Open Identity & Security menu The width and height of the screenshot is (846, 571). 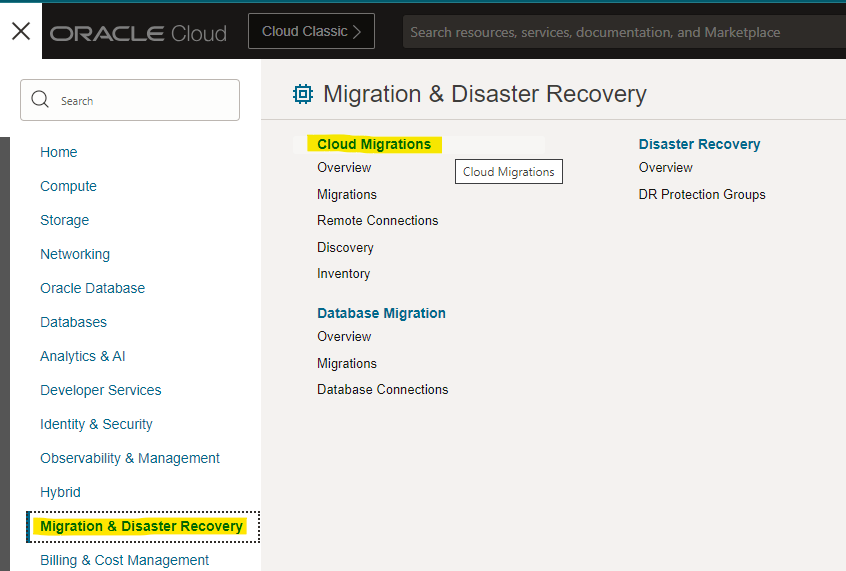[96, 424]
